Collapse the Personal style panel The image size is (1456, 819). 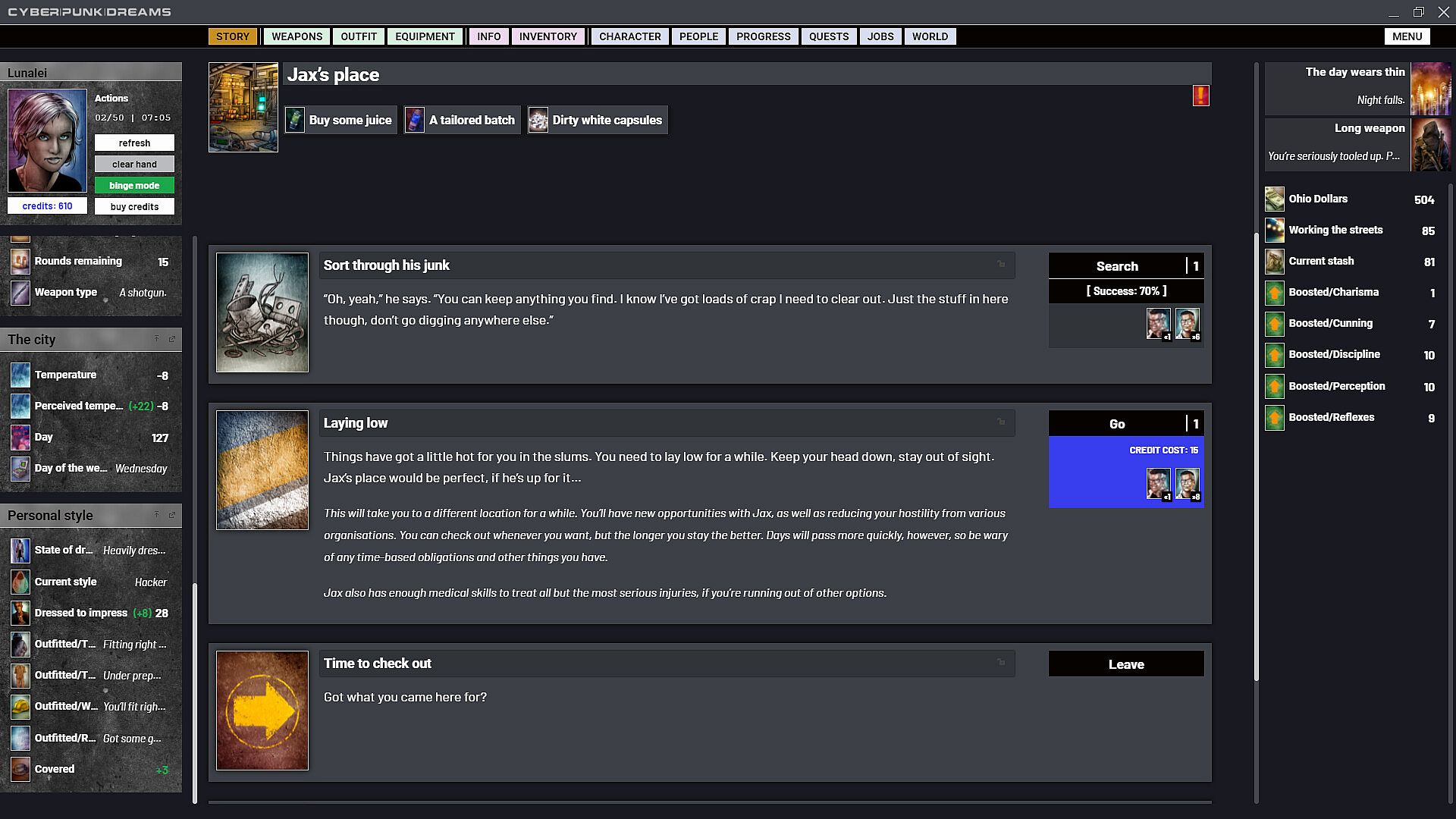[157, 515]
